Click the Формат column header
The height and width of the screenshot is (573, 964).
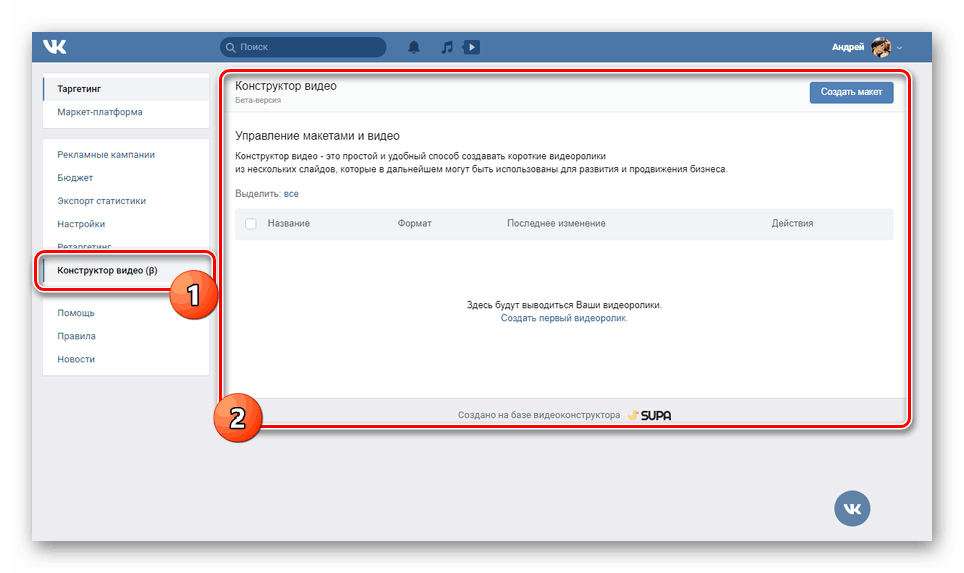(414, 224)
